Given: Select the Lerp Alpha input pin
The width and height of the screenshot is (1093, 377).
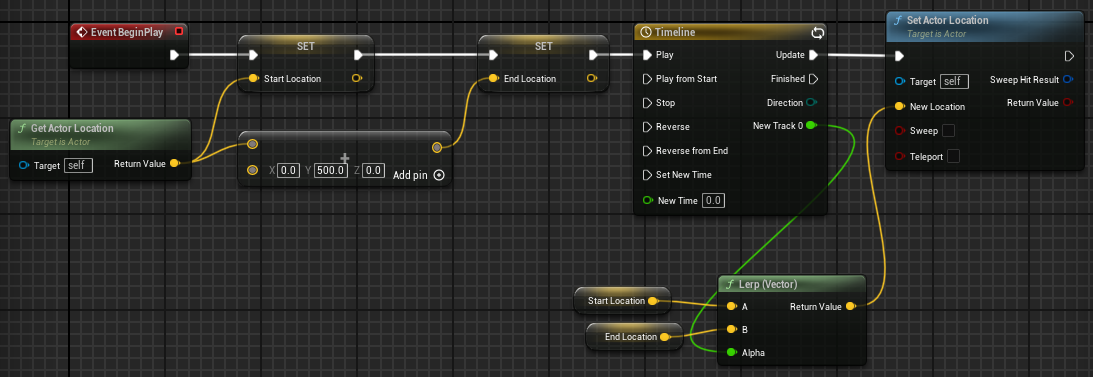Looking at the screenshot, I should (x=731, y=352).
